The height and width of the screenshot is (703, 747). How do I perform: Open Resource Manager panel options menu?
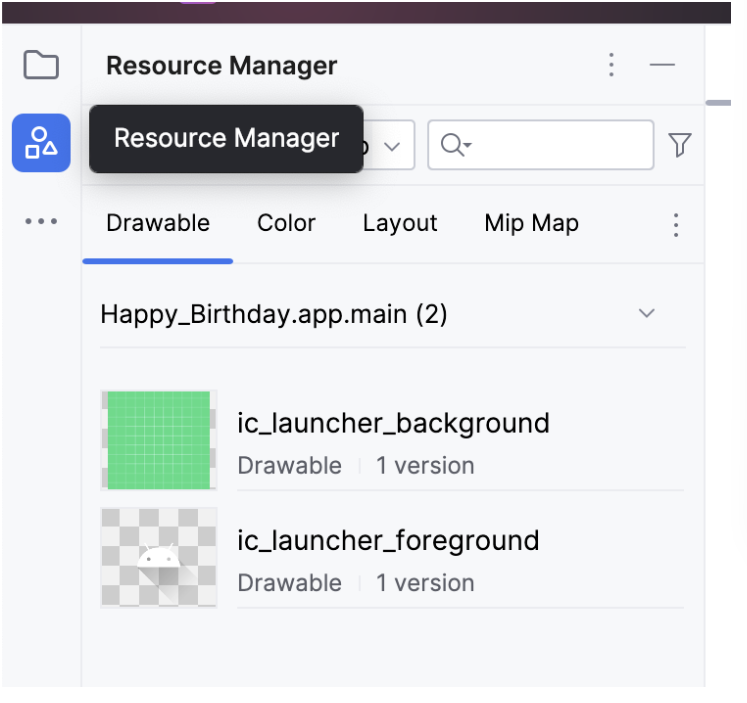(x=611, y=65)
